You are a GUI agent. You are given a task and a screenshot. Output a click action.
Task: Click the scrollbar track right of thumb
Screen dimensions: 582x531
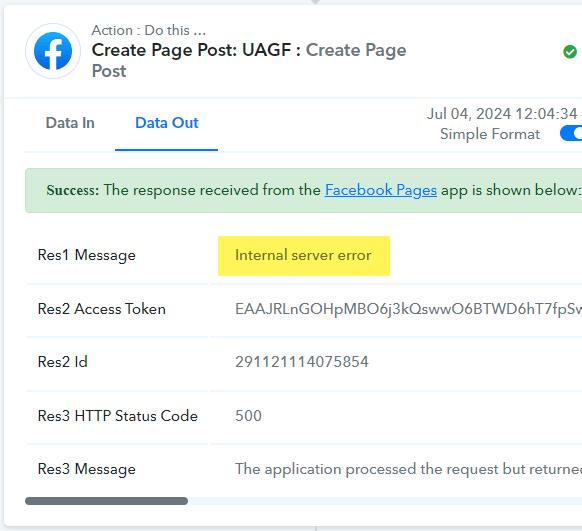[385, 501]
